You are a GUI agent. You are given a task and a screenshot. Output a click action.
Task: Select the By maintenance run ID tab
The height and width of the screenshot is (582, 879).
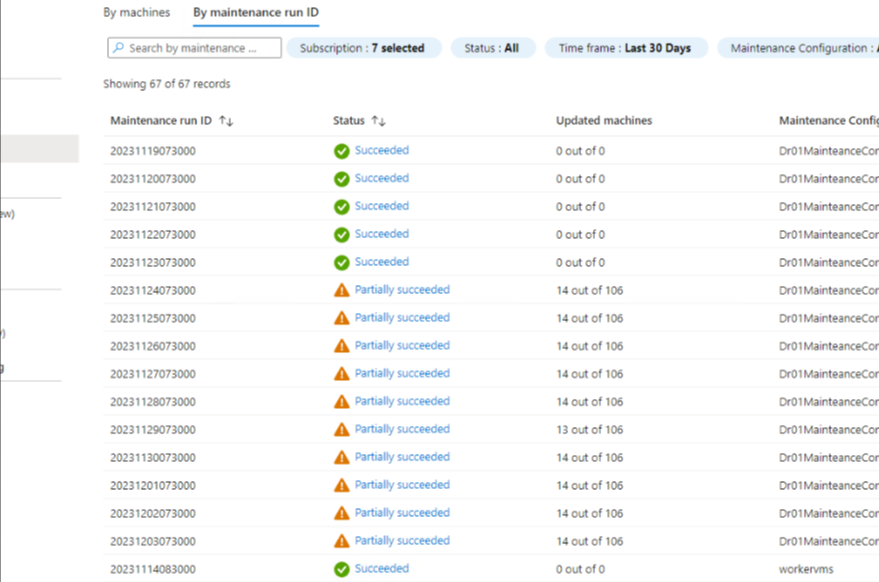tap(256, 12)
